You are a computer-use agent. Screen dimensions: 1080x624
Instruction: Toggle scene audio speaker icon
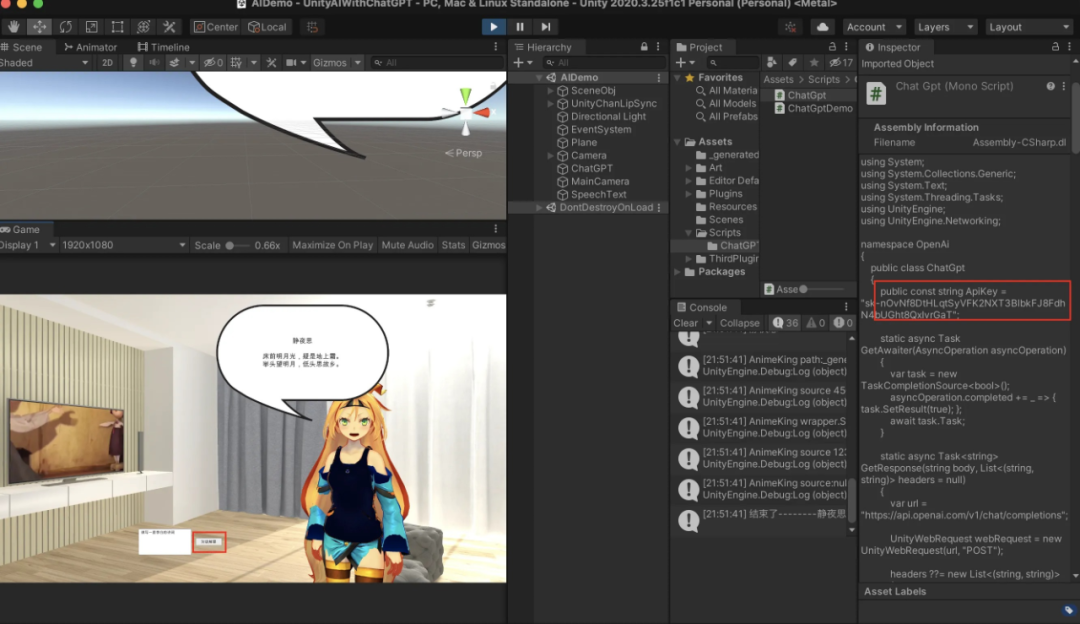pyautogui.click(x=154, y=63)
